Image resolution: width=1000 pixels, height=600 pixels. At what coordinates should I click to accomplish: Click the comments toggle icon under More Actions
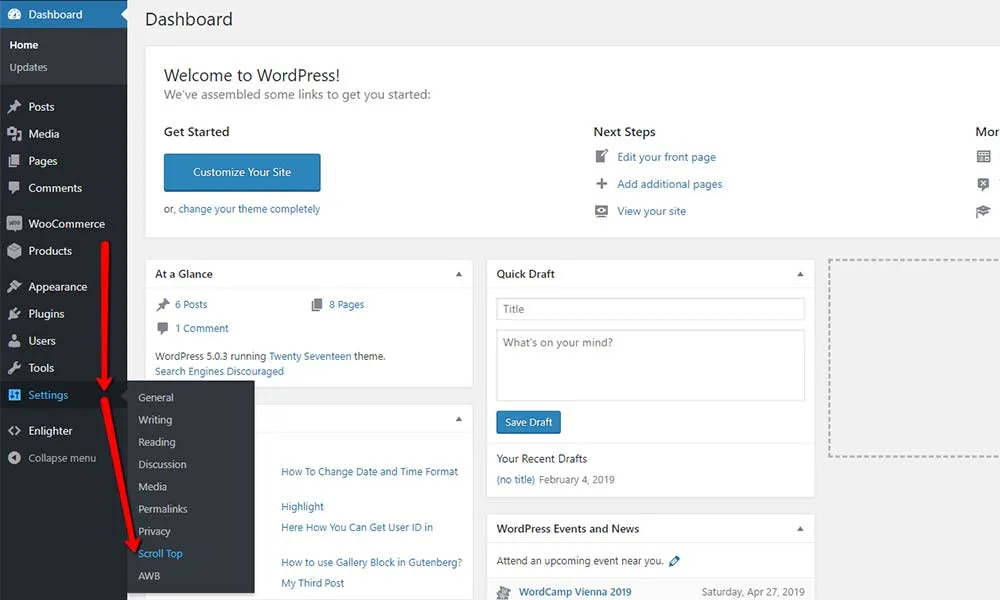pyautogui.click(x=983, y=184)
